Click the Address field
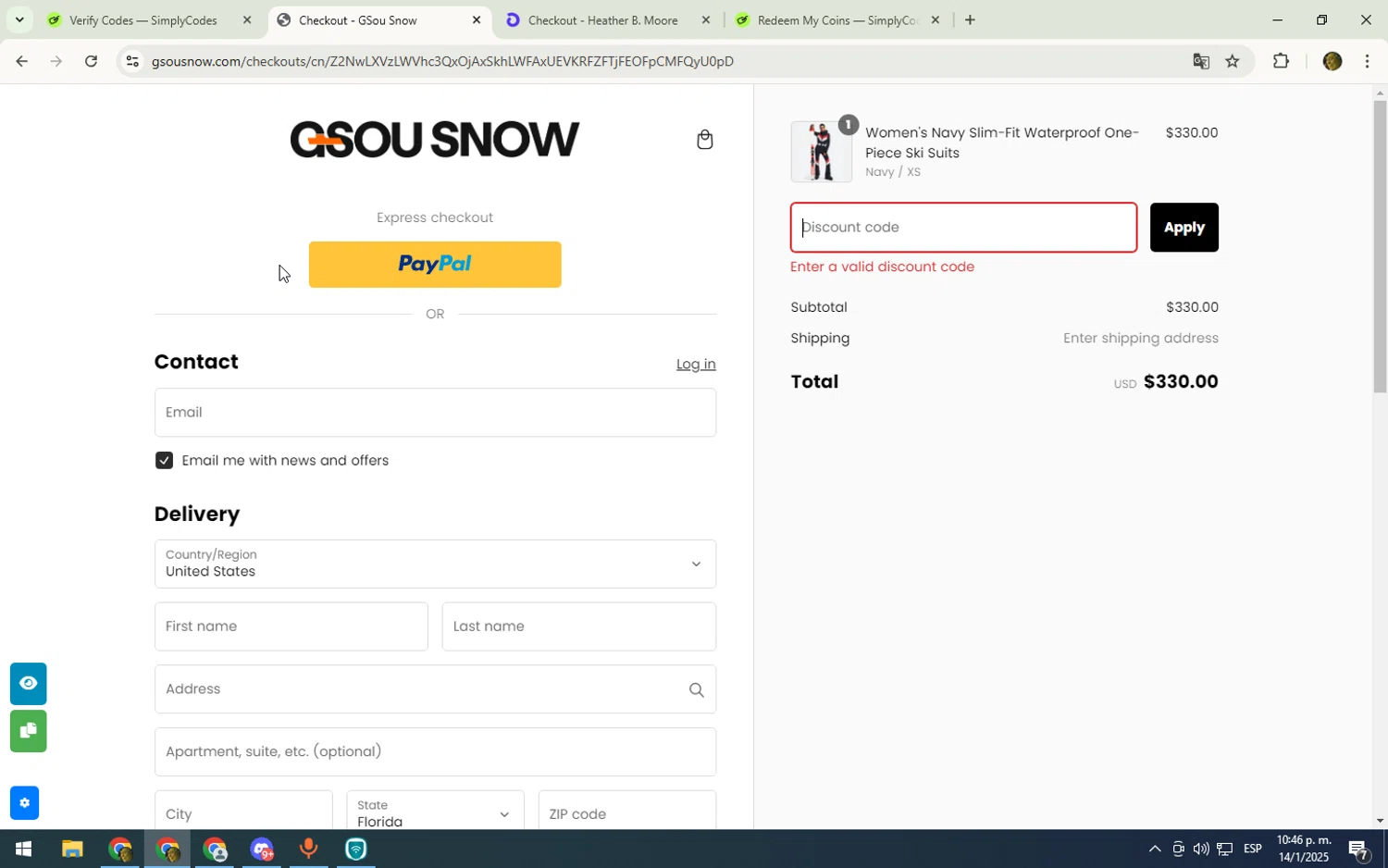 435,689
